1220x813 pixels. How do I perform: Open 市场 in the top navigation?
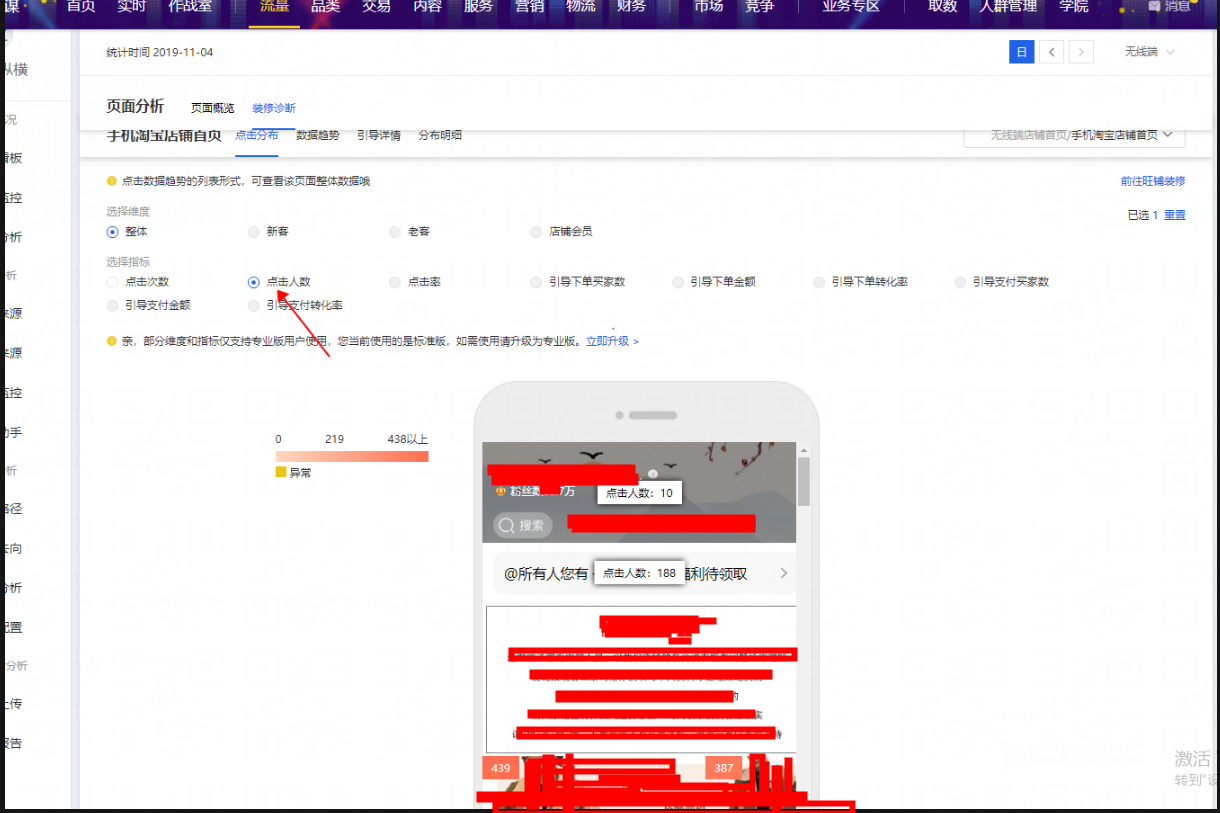[x=708, y=7]
